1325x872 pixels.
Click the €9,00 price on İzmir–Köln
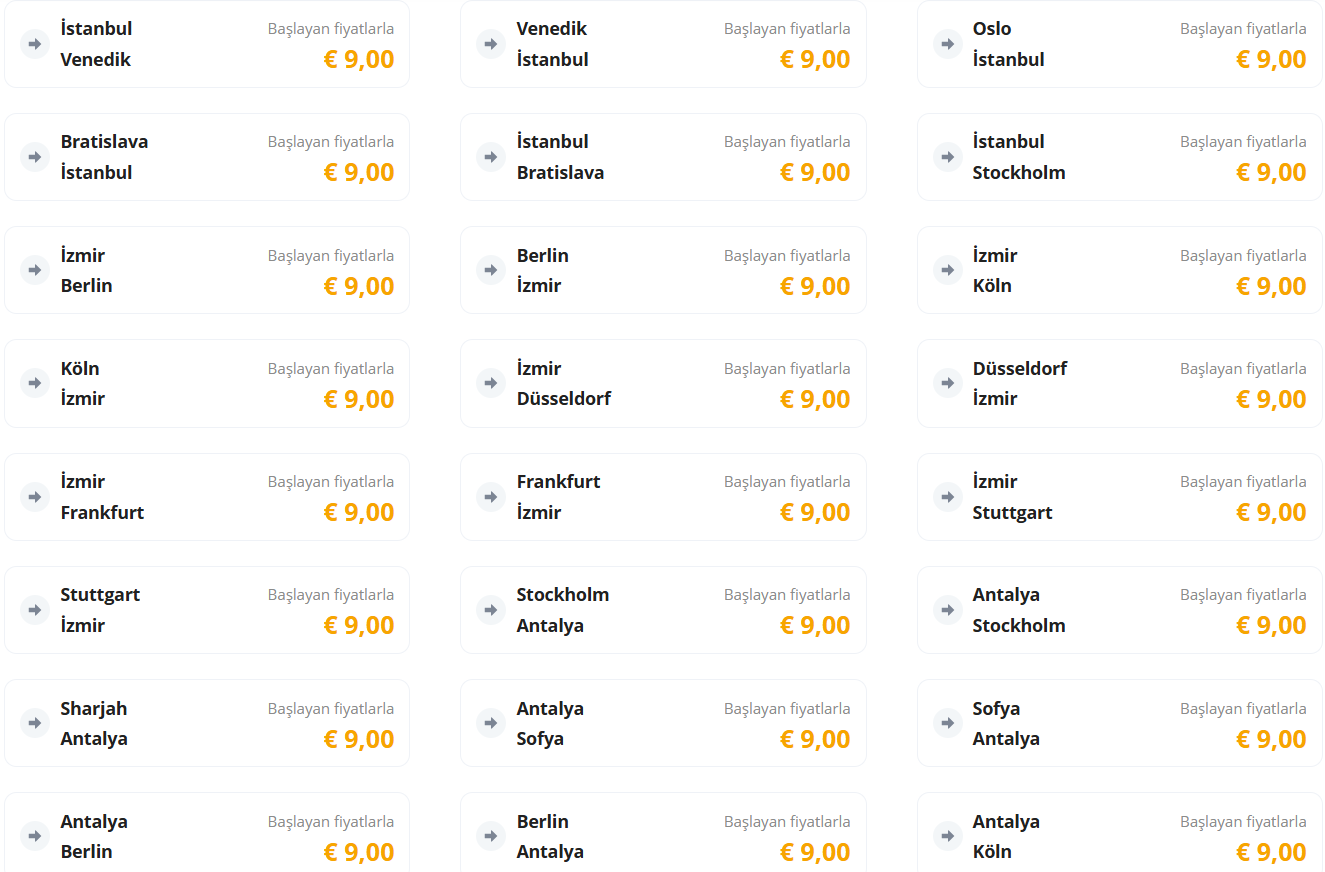coord(1270,286)
